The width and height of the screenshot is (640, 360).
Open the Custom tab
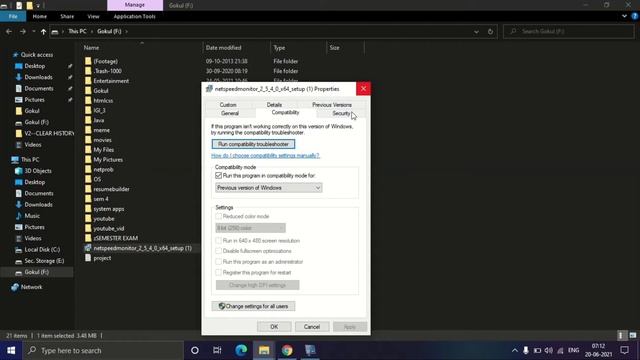(x=228, y=105)
